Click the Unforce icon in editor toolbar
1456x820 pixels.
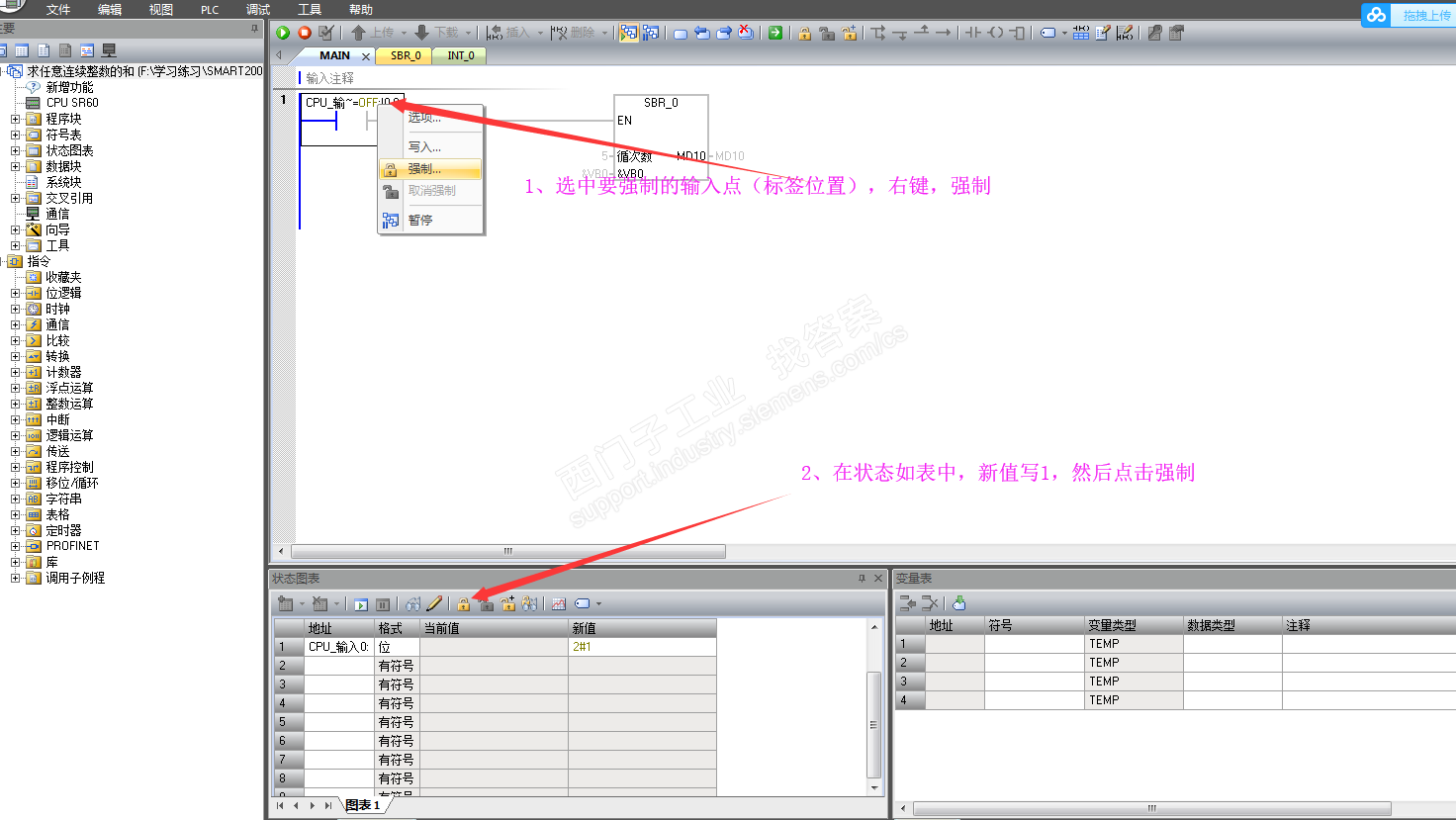pyautogui.click(x=827, y=33)
